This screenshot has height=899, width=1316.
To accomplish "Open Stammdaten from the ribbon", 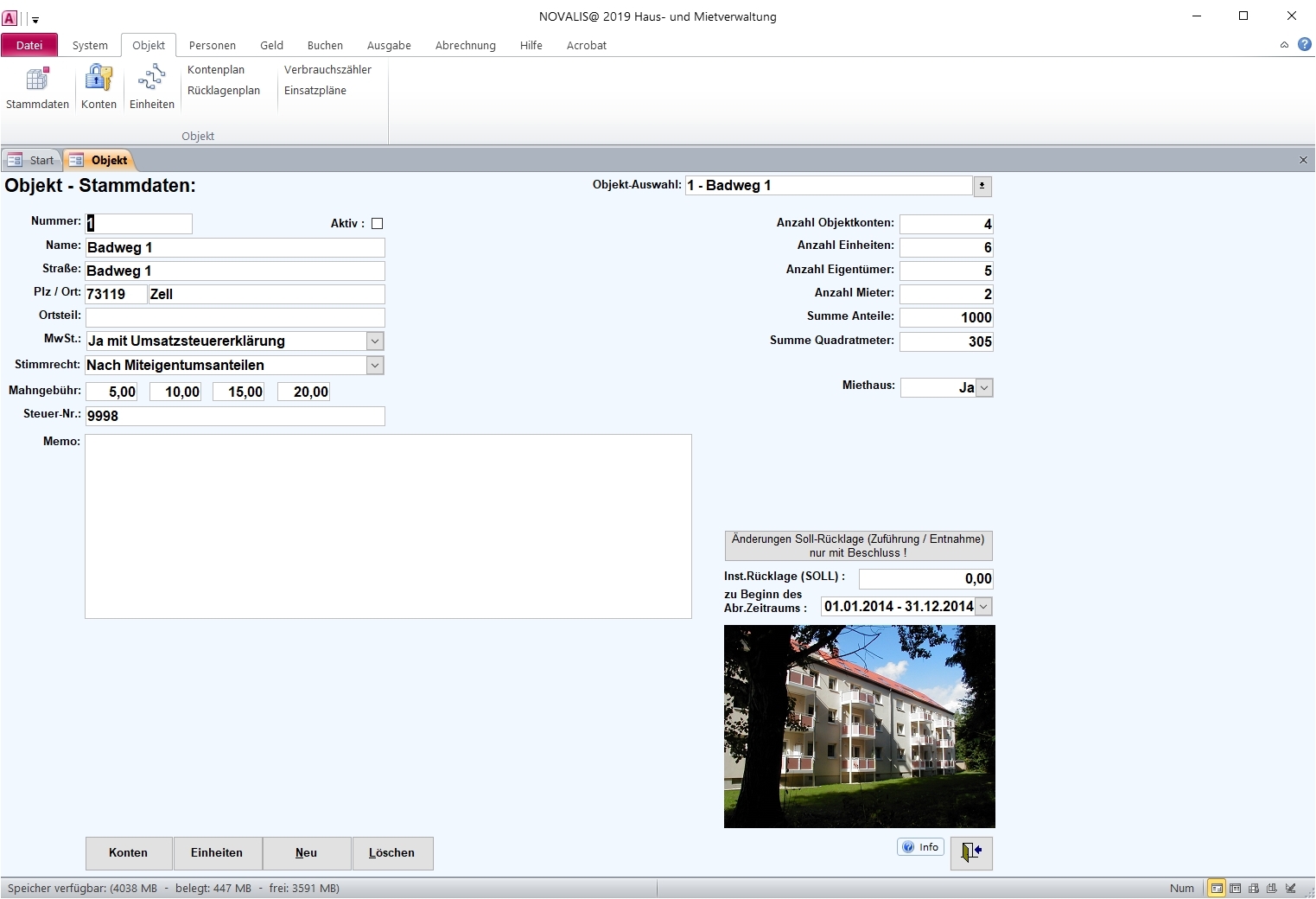I will (x=37, y=87).
